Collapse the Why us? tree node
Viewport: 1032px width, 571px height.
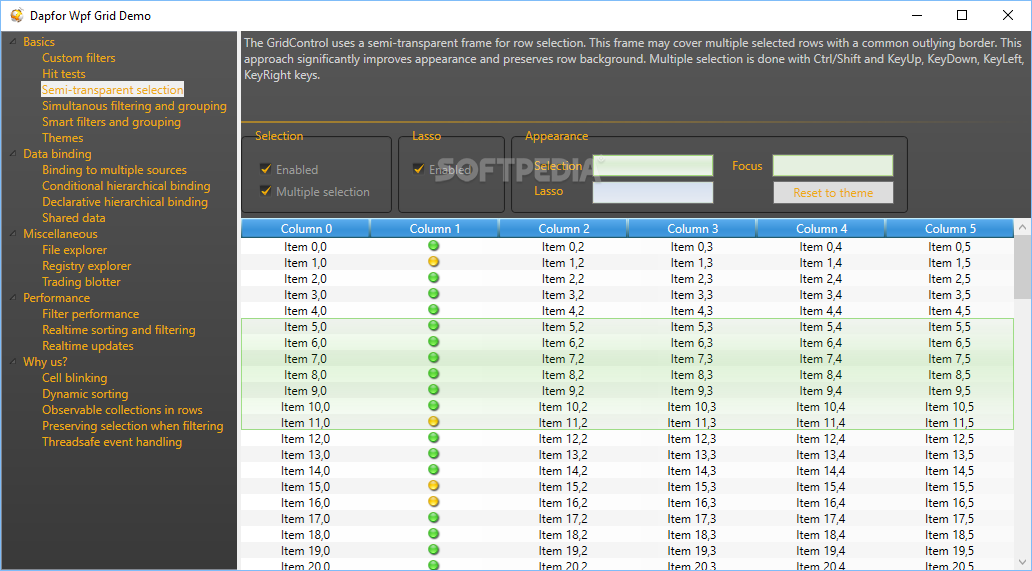click(x=13, y=362)
